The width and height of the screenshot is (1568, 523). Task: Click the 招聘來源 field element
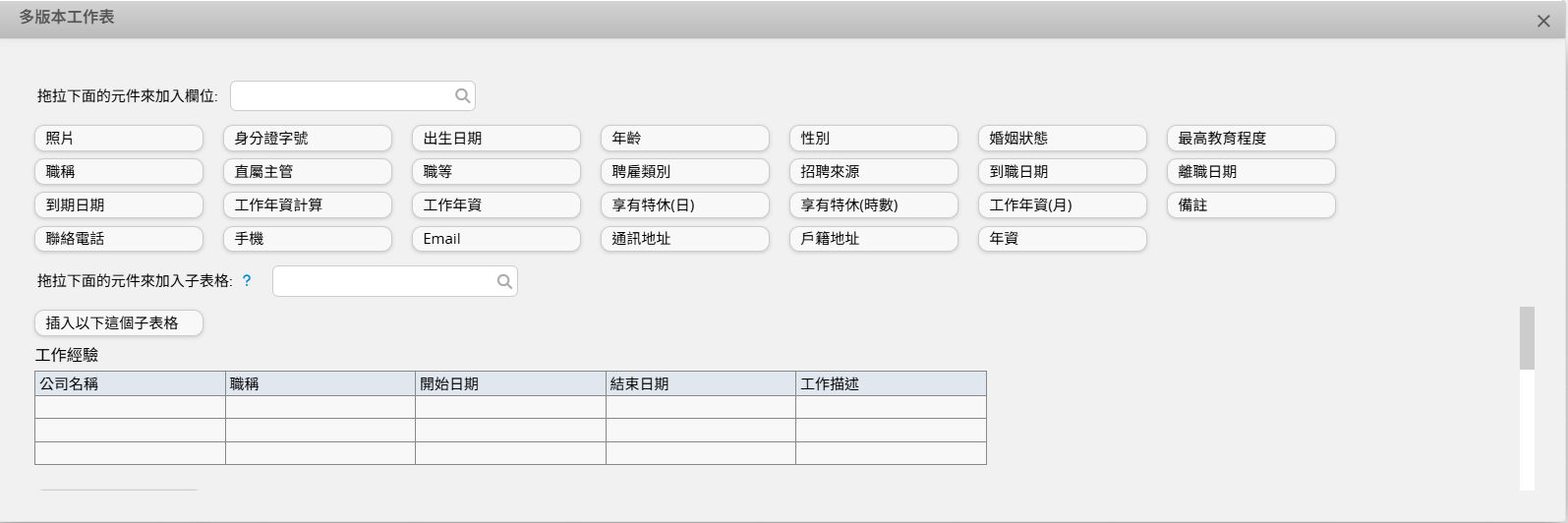(x=874, y=172)
